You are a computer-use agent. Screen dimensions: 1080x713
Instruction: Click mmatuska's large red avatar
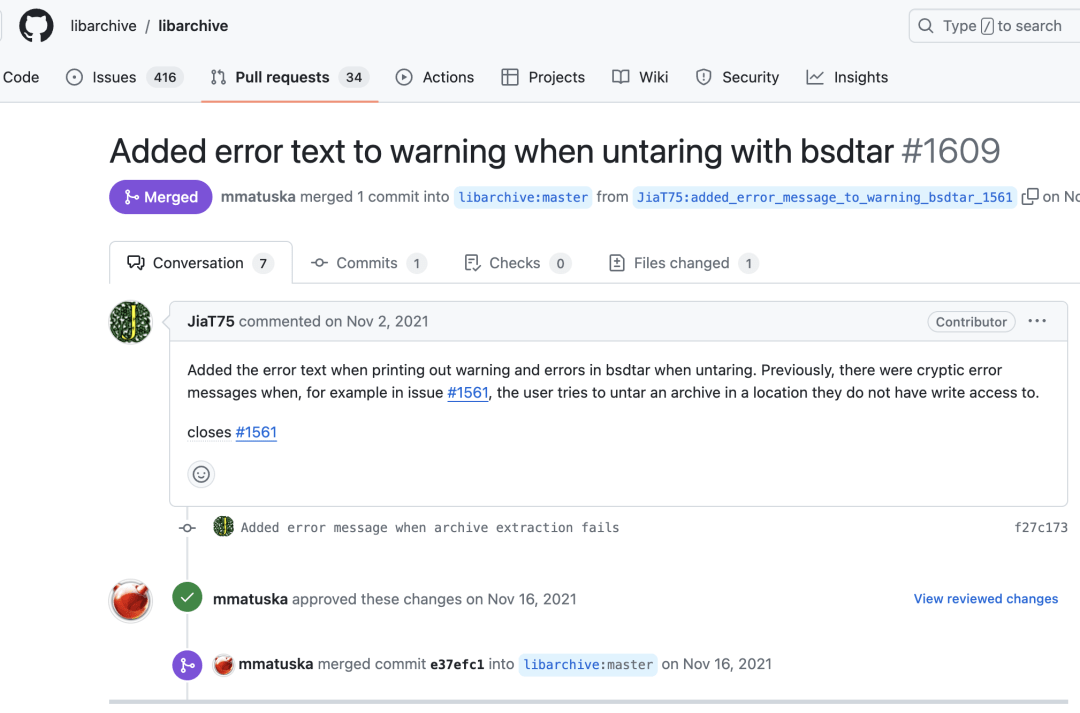tap(130, 600)
